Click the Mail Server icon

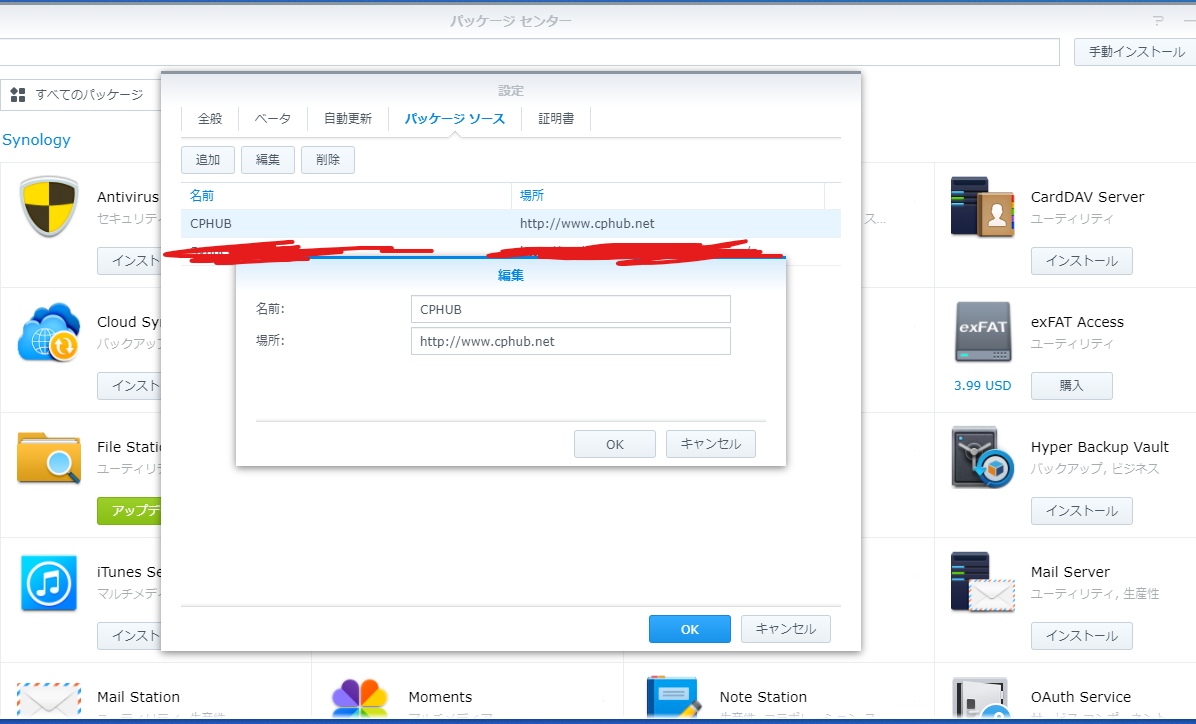(982, 582)
